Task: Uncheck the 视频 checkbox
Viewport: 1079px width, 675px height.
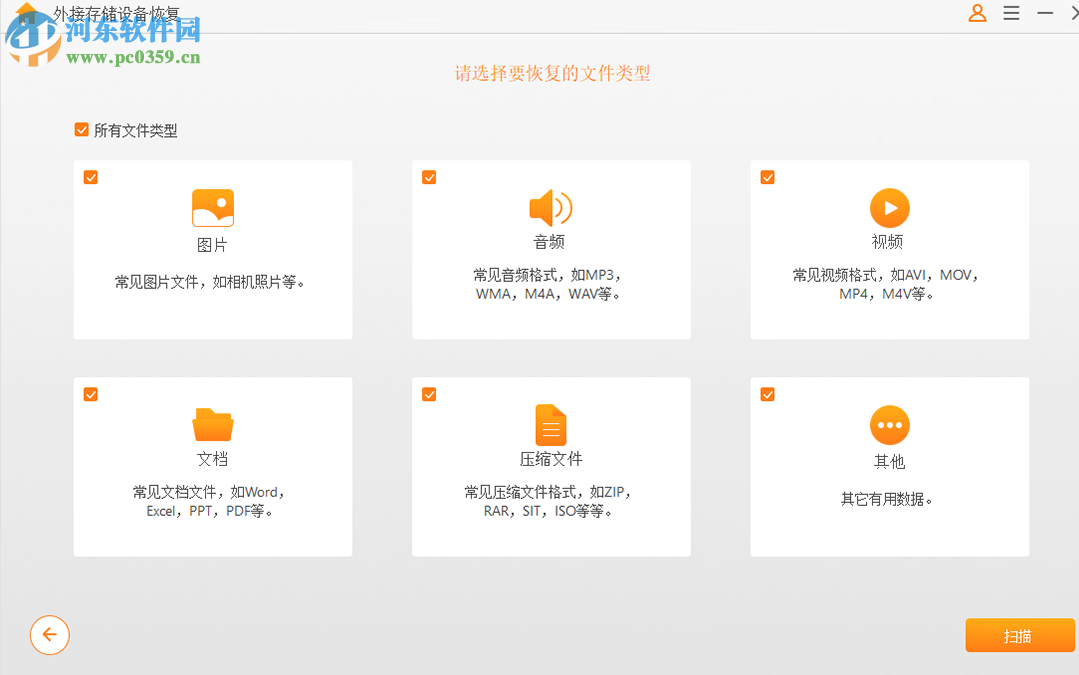Action: [767, 177]
